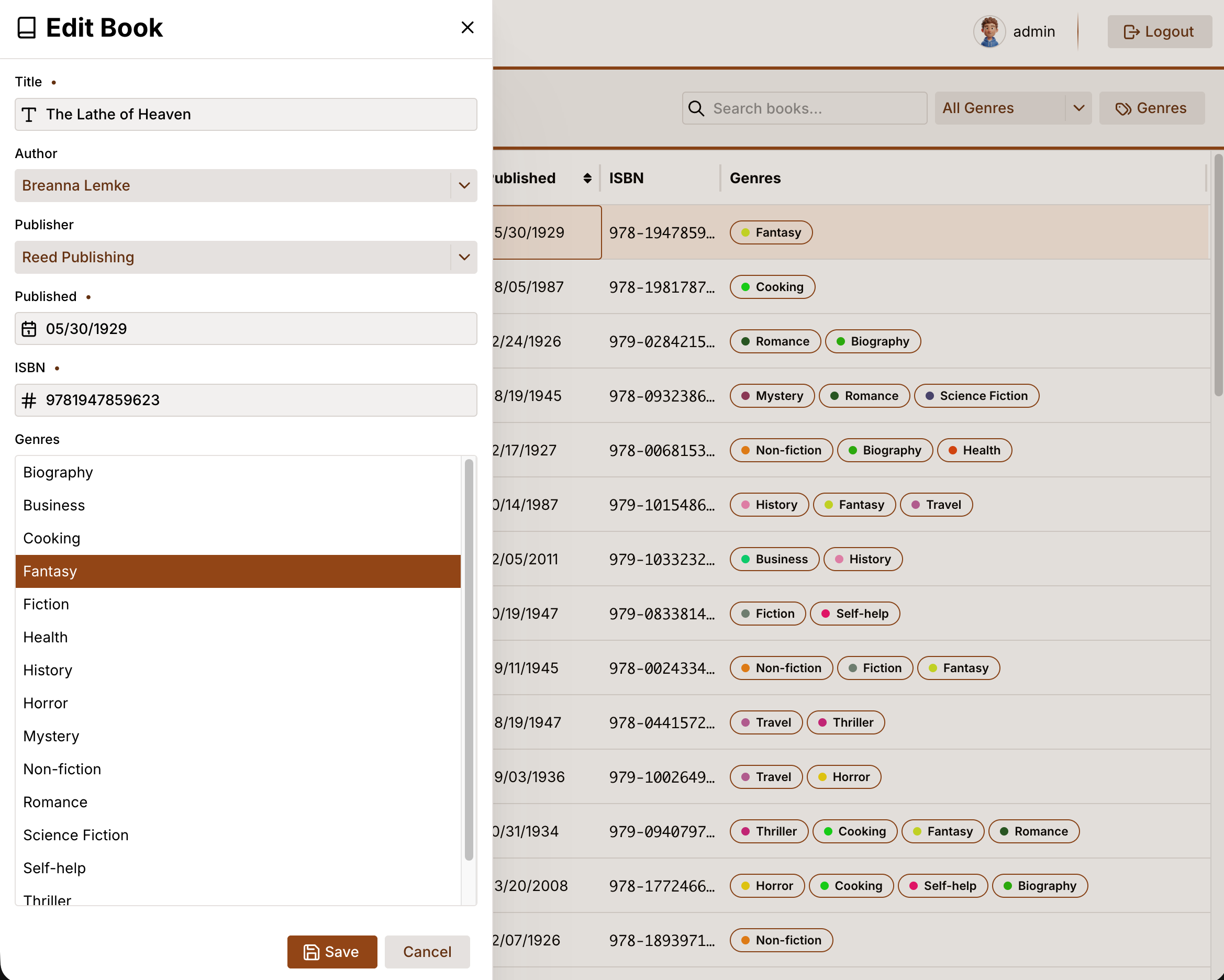Click the text icon in Title field
Viewport: 1224px width, 980px height.
coord(29,115)
